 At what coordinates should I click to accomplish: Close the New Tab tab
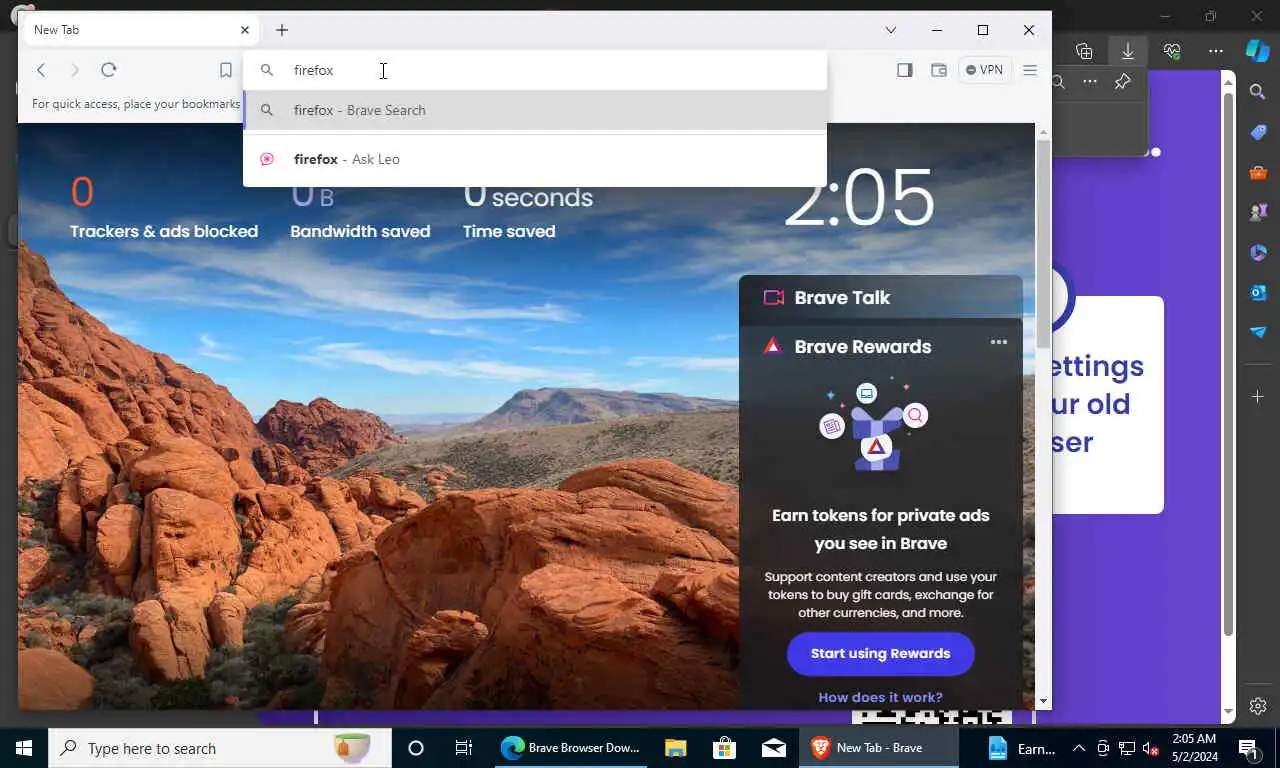point(245,30)
